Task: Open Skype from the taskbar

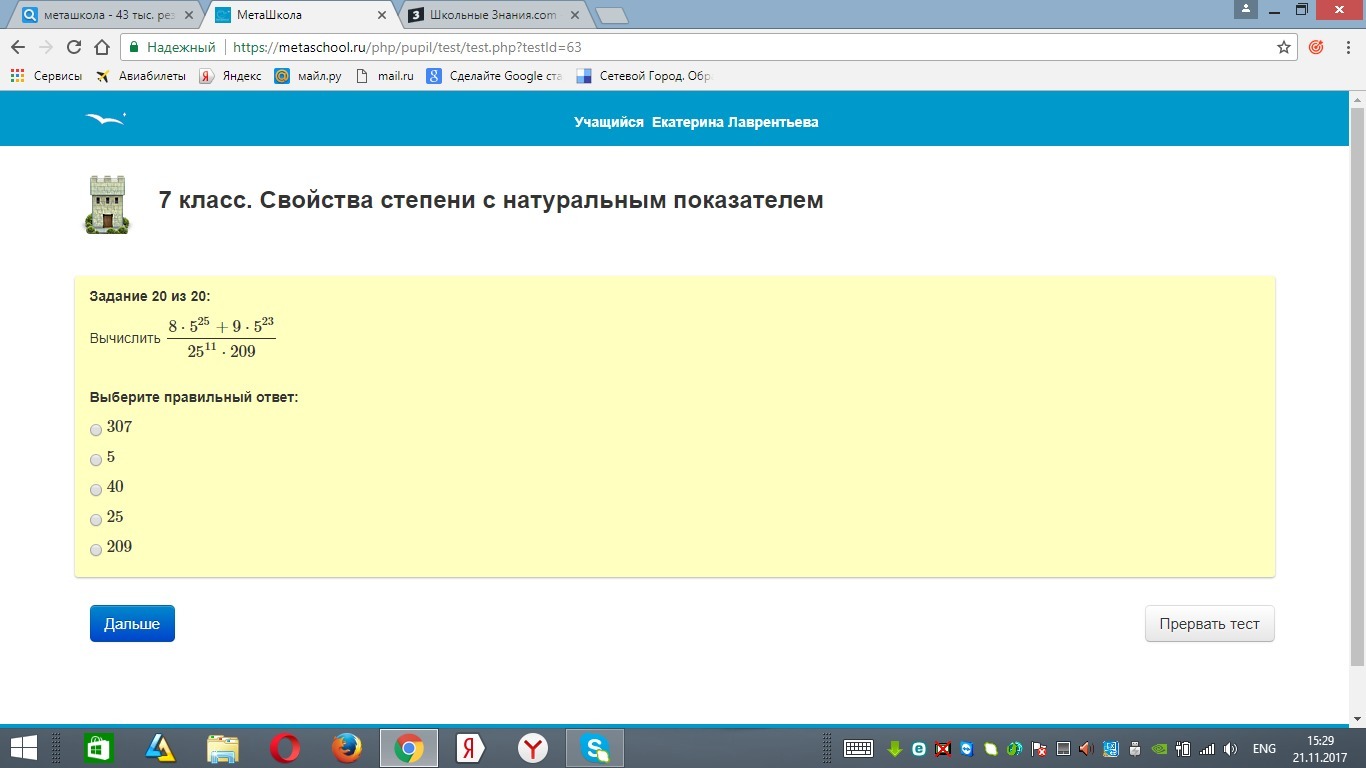Action: pos(595,748)
